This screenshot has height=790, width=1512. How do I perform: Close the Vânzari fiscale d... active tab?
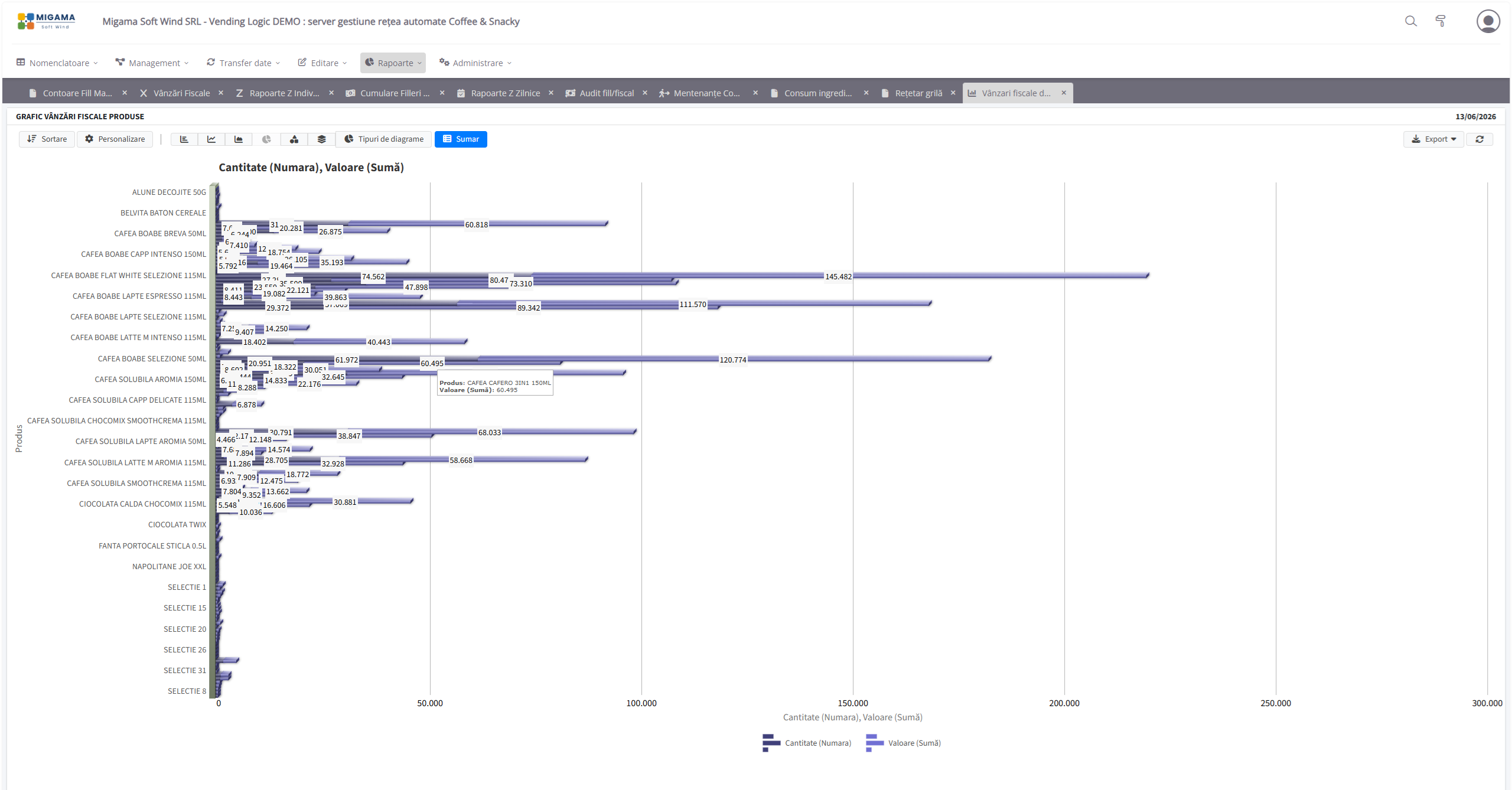tap(1064, 93)
